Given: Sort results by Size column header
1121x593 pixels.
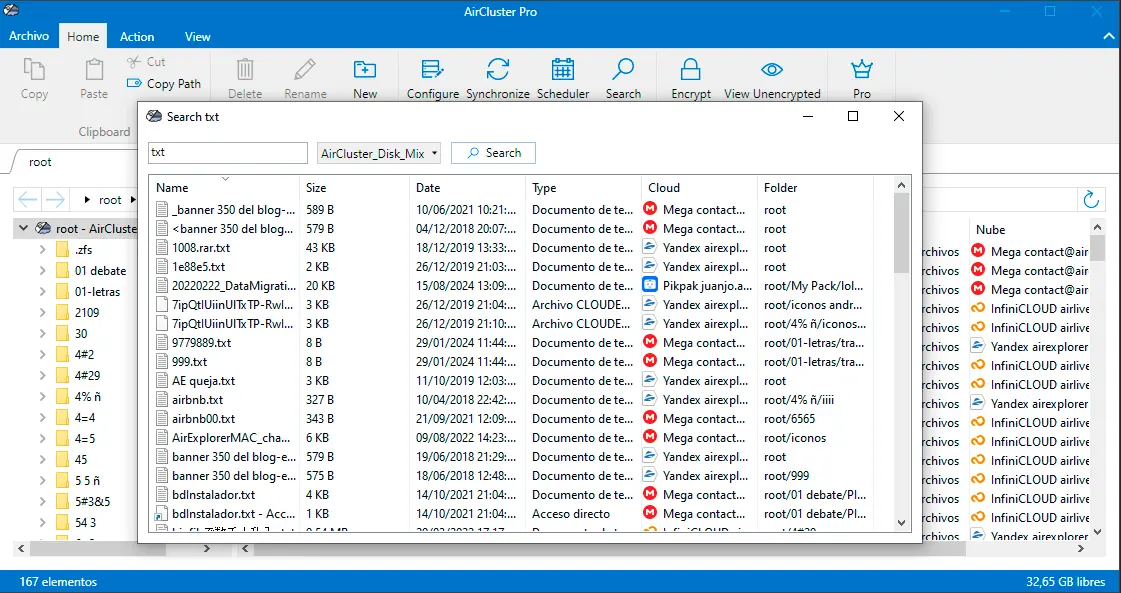Looking at the screenshot, I should pyautogui.click(x=355, y=187).
